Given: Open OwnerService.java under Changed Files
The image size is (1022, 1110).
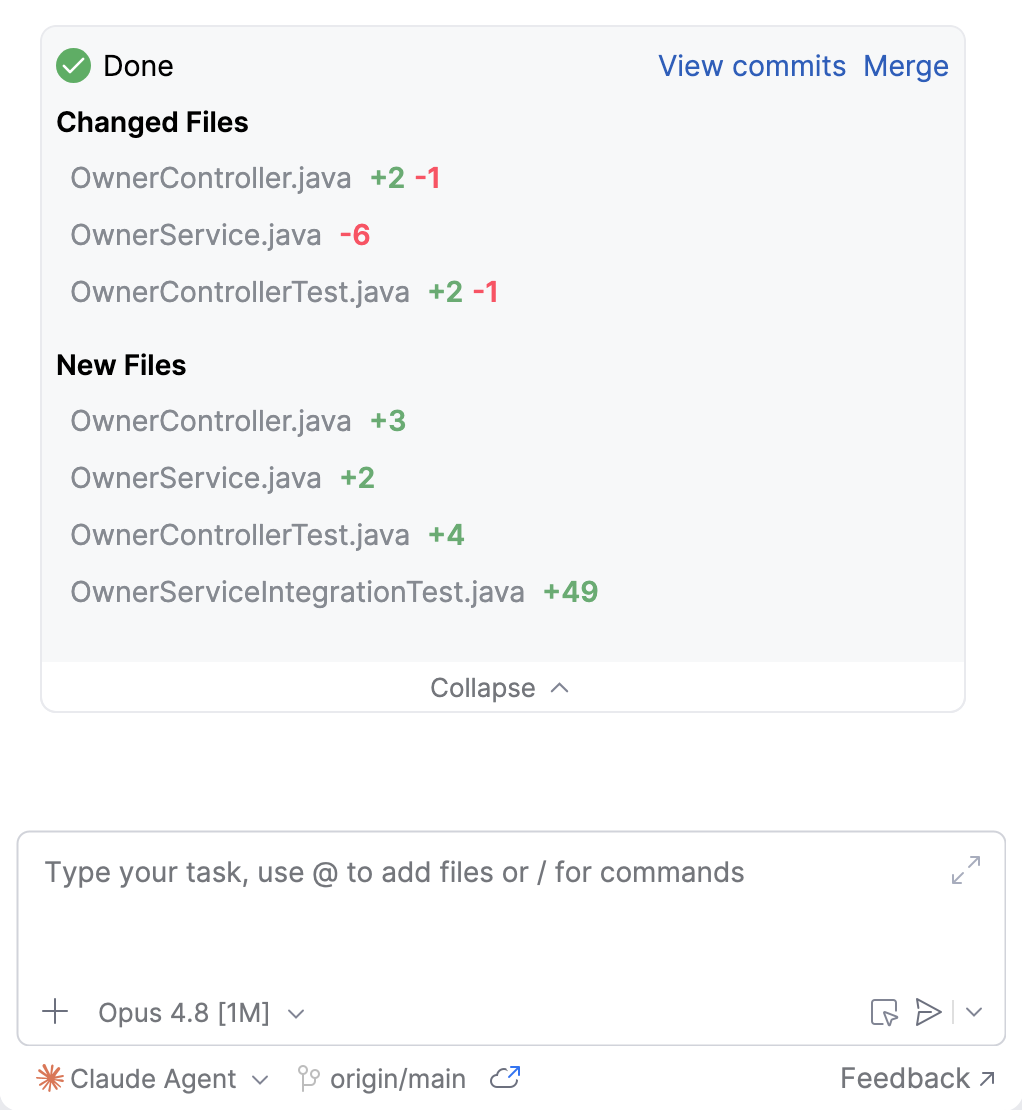Looking at the screenshot, I should (x=196, y=235).
